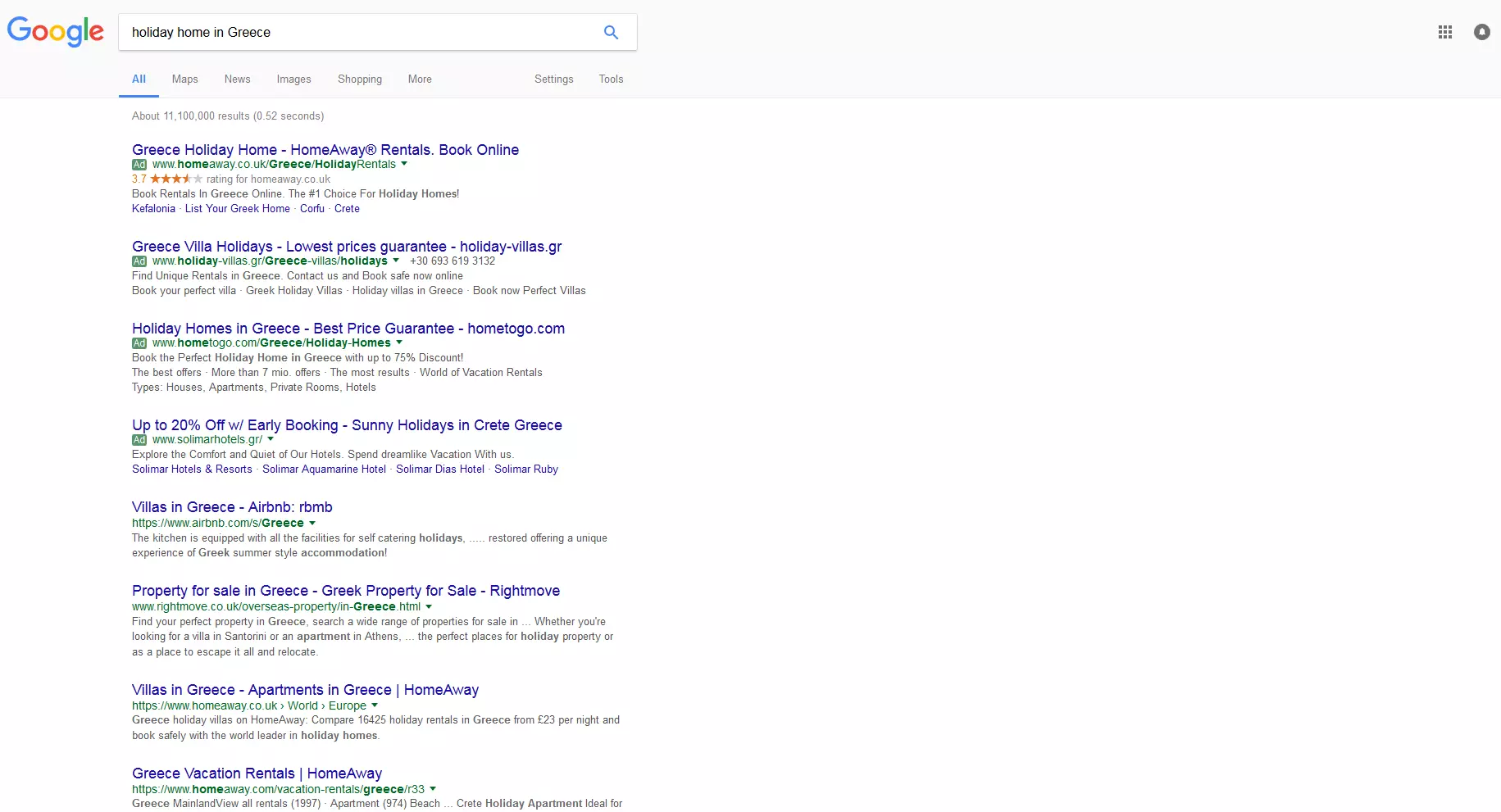Screen dimensions: 1501x812
Task: Click the Solimar Dias Hotel sitelink
Action: 440,470
